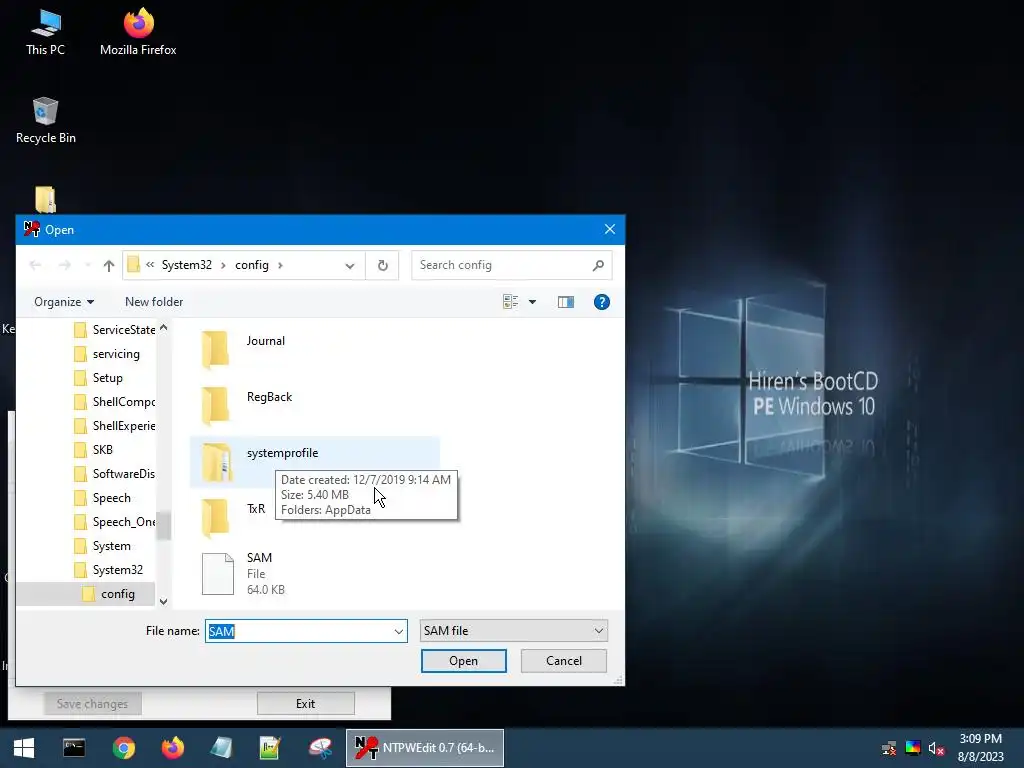Select Speech_One folder in tree

click(114, 522)
